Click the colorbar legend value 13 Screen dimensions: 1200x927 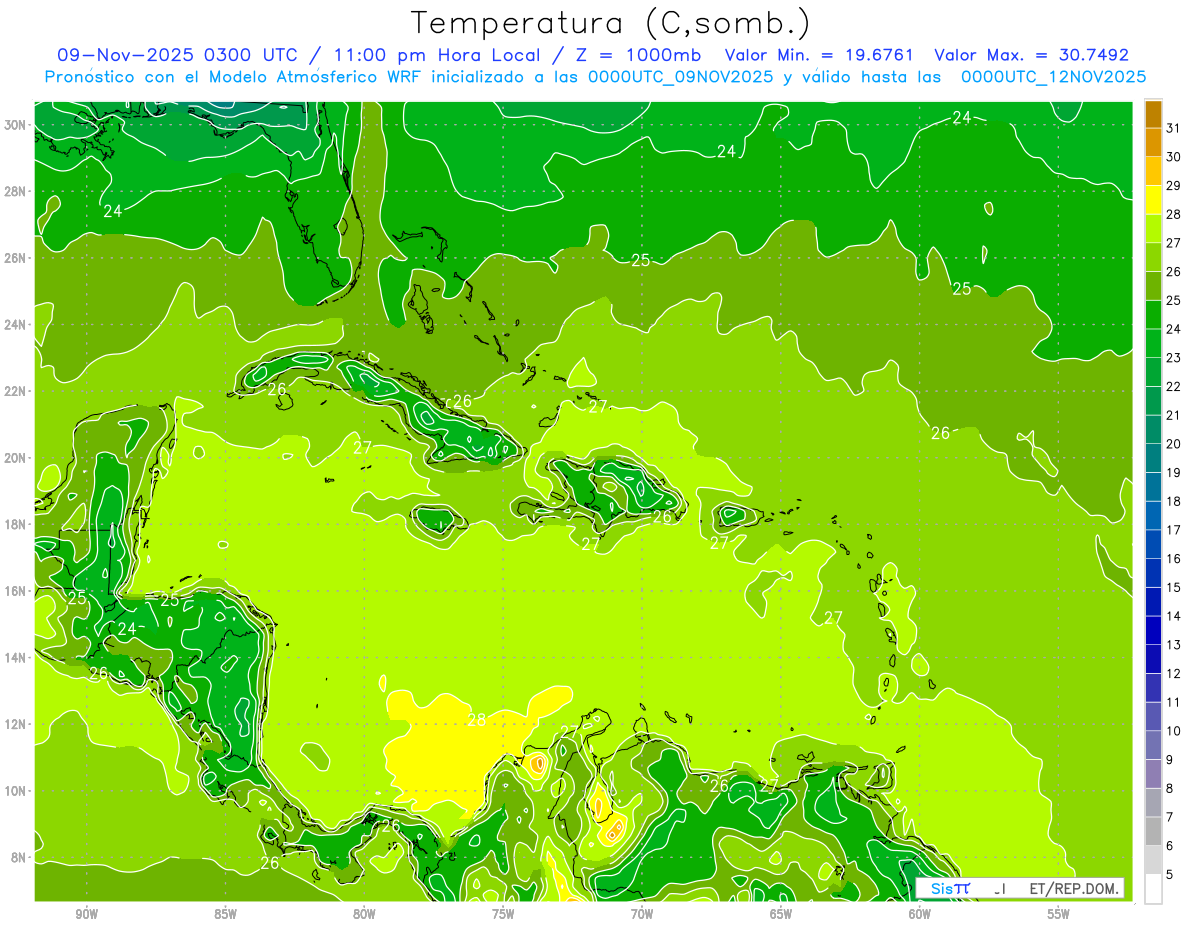[x=1174, y=644]
